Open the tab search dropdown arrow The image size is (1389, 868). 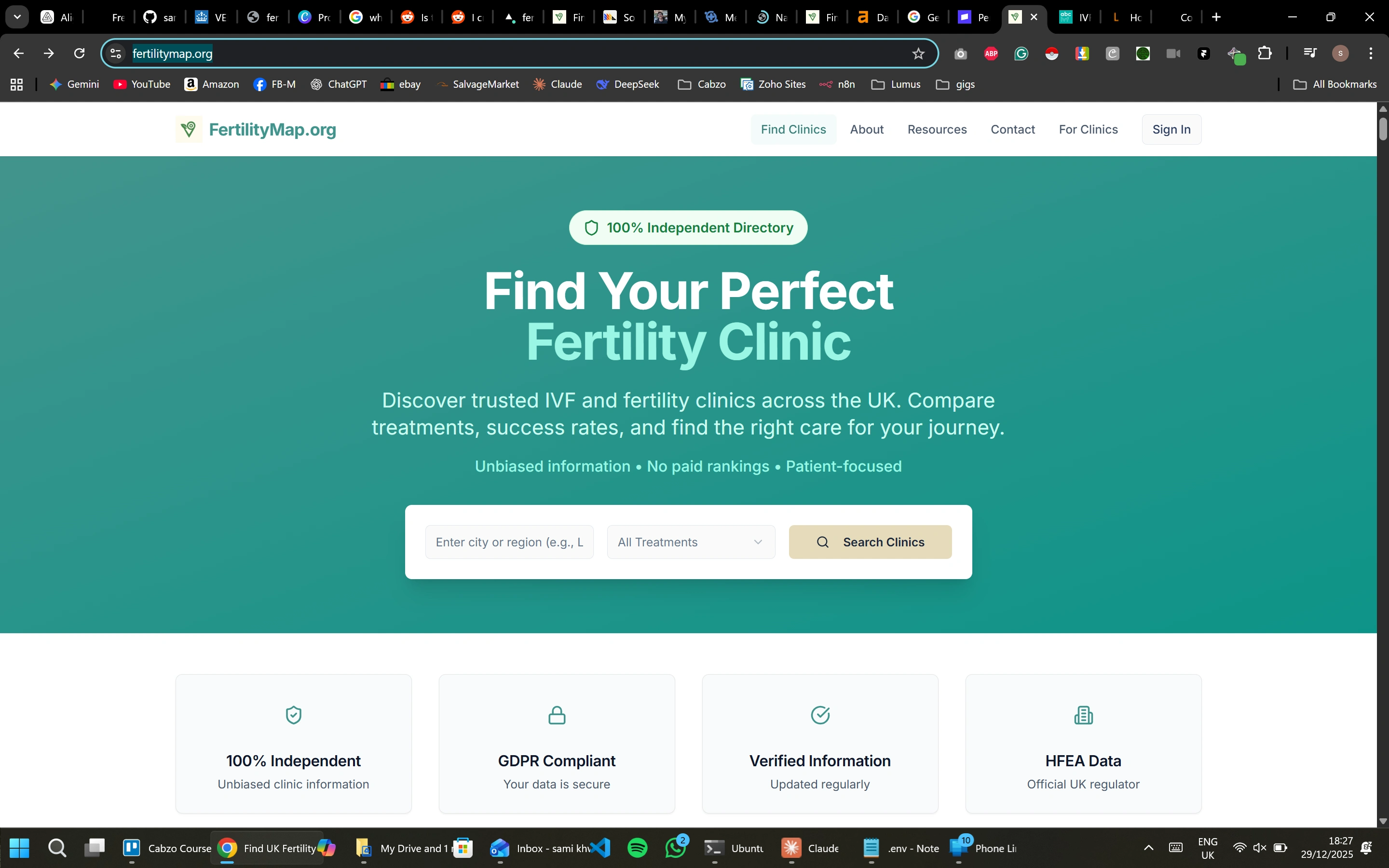tap(17, 17)
